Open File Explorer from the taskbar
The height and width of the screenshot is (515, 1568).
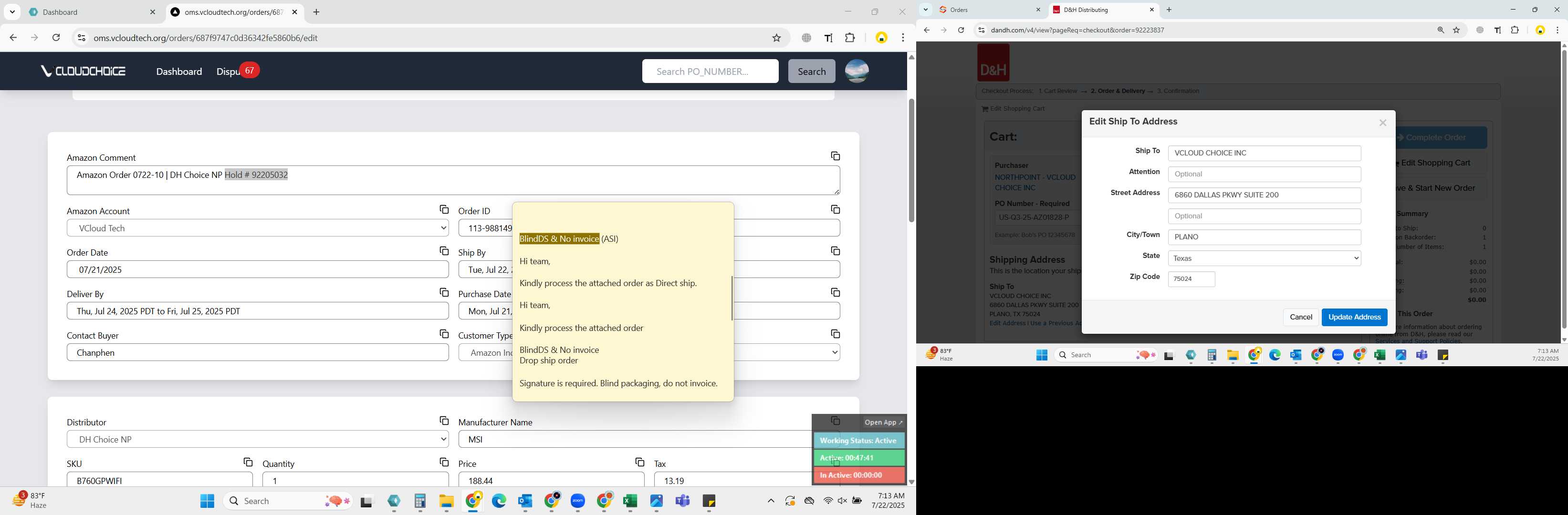446,501
